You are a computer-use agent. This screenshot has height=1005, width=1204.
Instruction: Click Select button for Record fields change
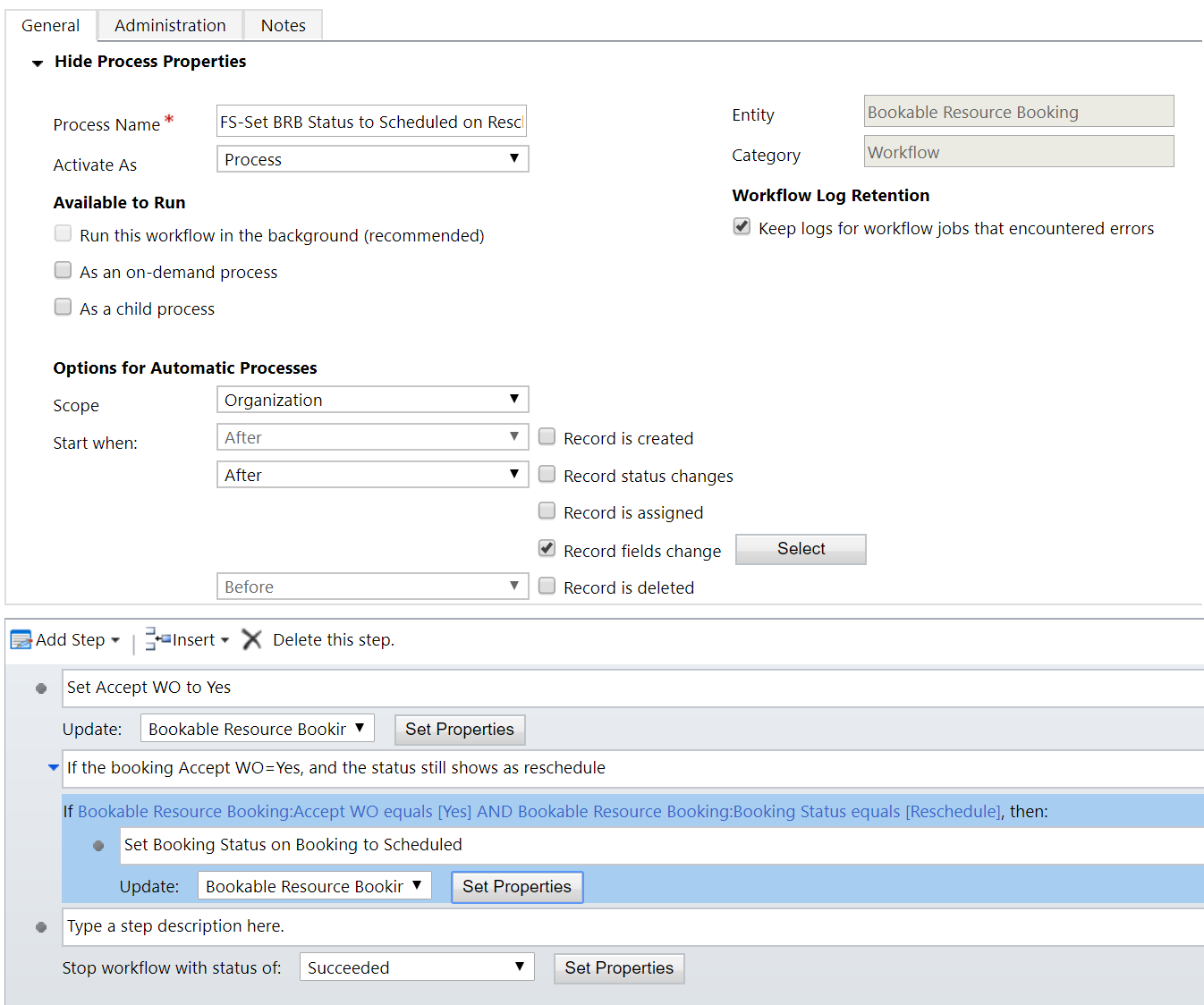(801, 549)
